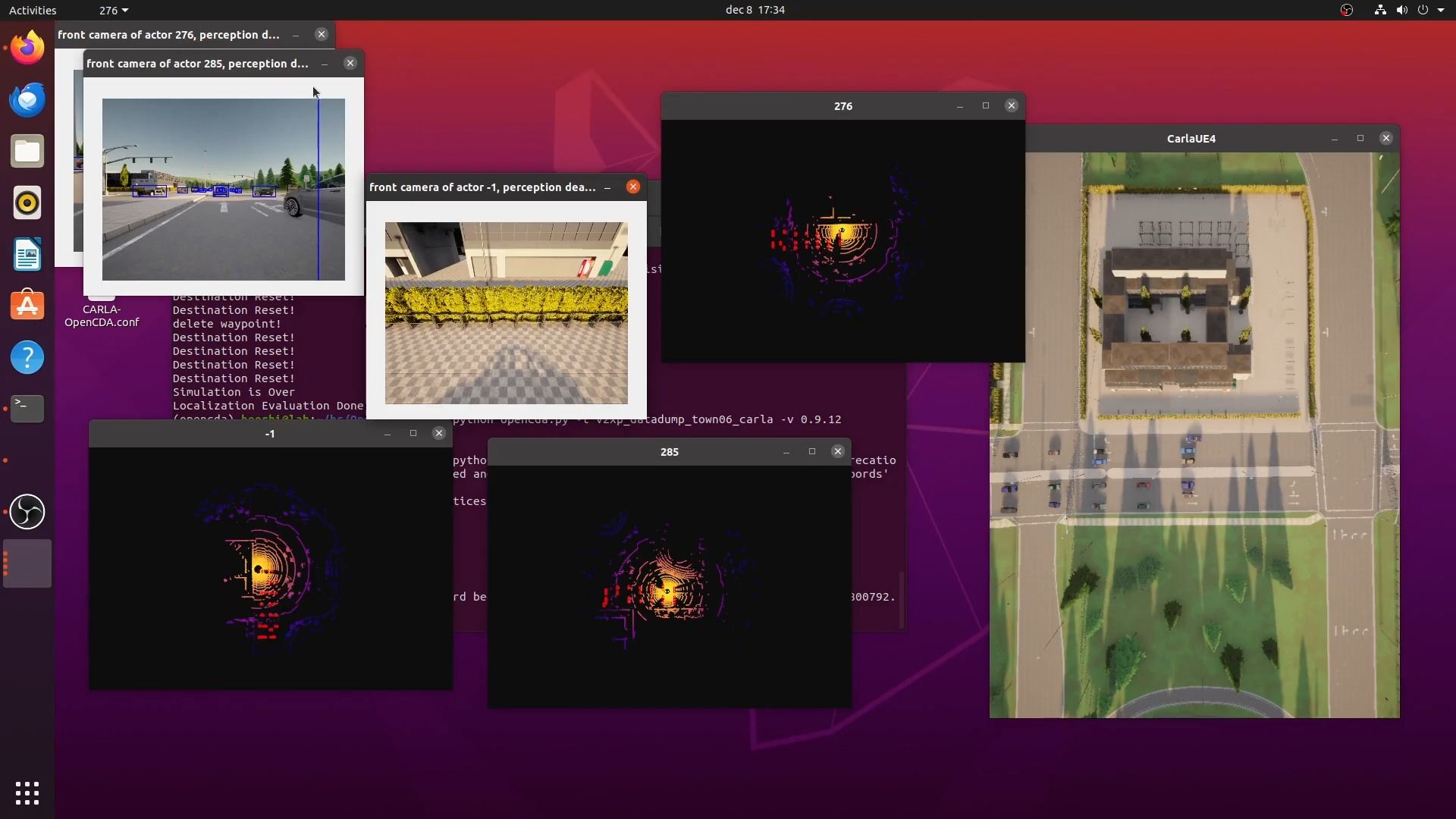Minimize the 285 lidar window
Image resolution: width=1456 pixels, height=819 pixels.
pyautogui.click(x=786, y=452)
